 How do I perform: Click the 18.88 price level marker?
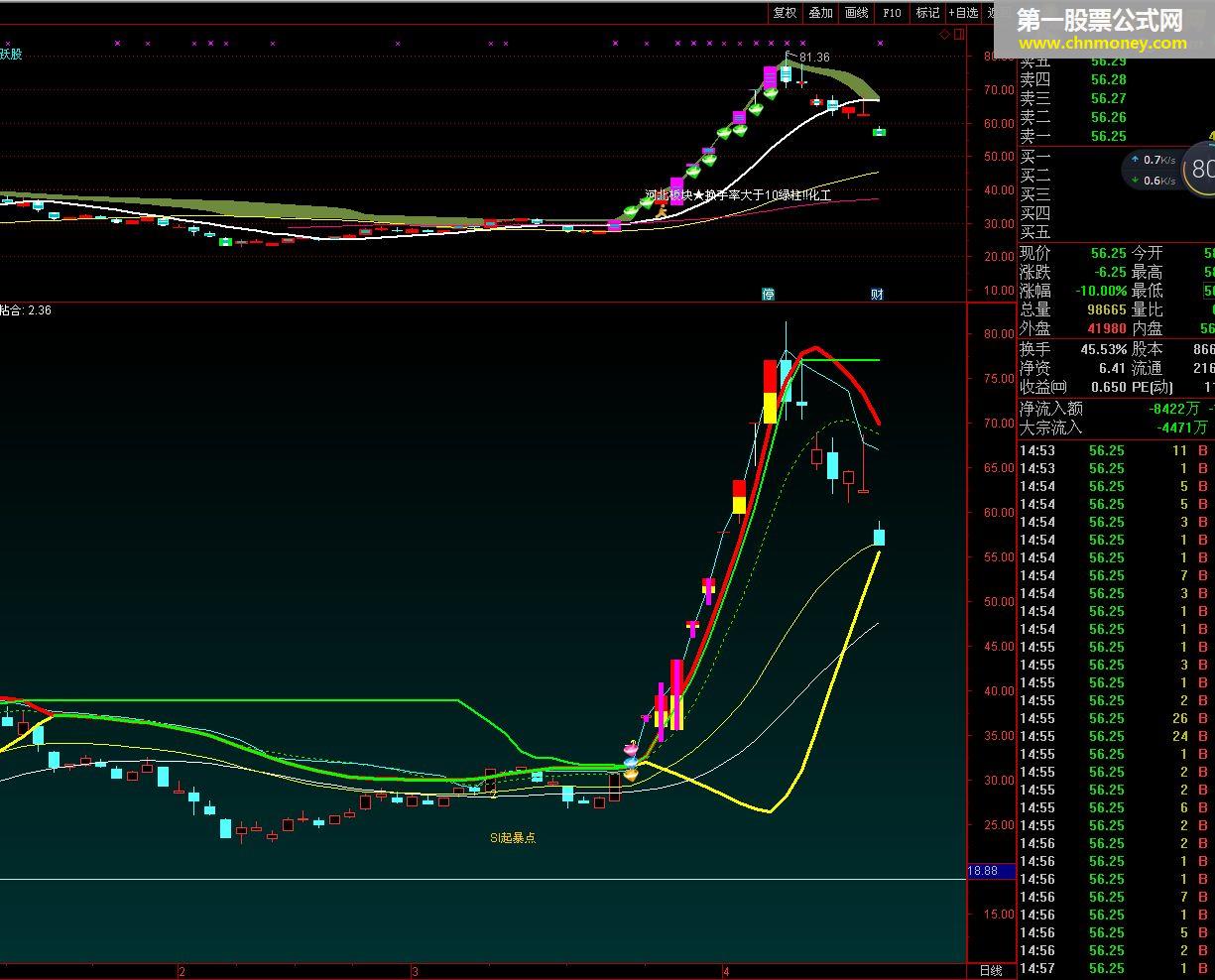[983, 871]
